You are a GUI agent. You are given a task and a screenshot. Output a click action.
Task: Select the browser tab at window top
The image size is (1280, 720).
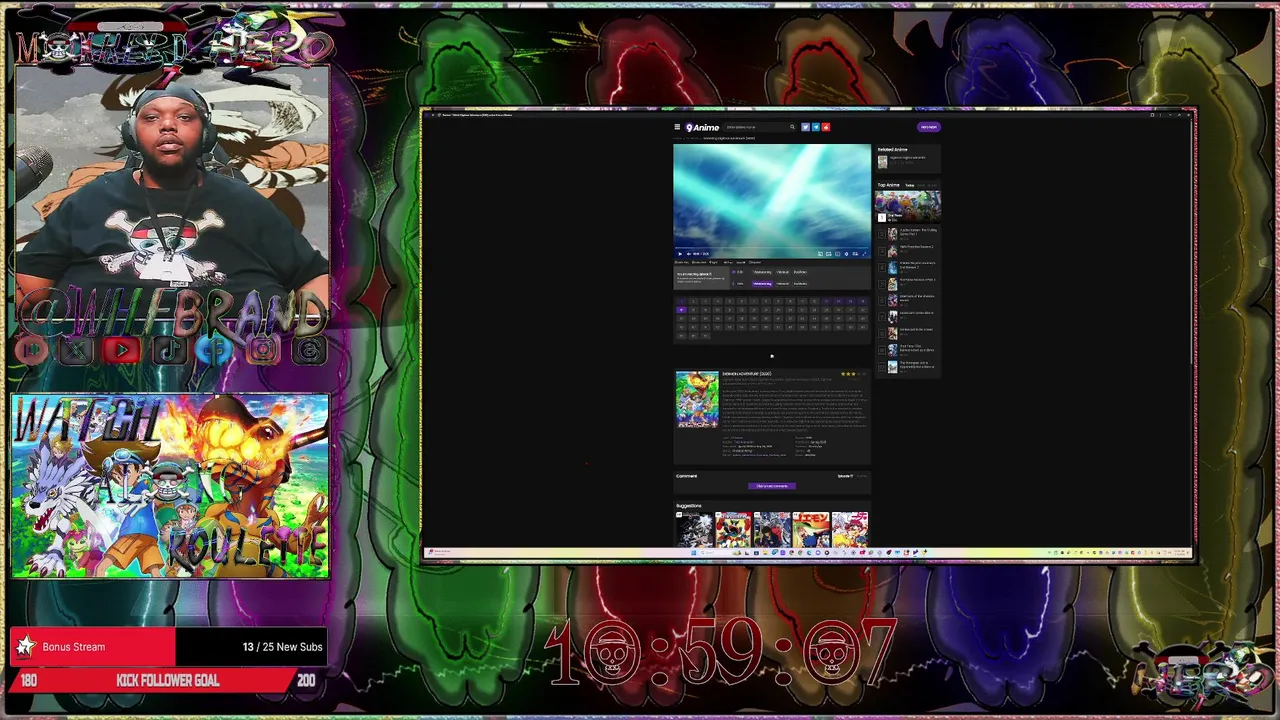point(477,115)
